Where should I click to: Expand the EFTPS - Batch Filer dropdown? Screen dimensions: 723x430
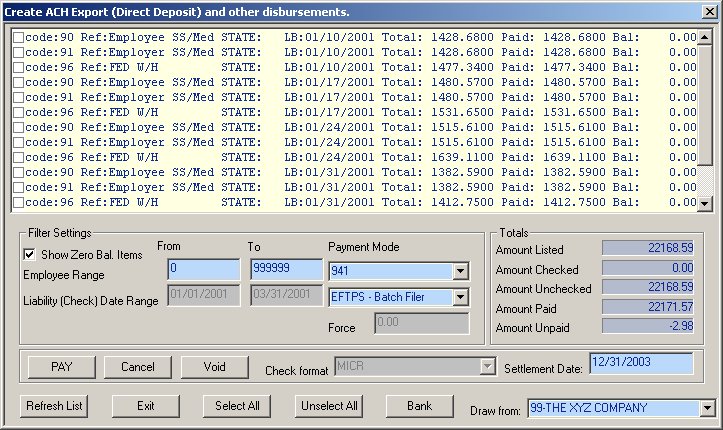(460, 297)
